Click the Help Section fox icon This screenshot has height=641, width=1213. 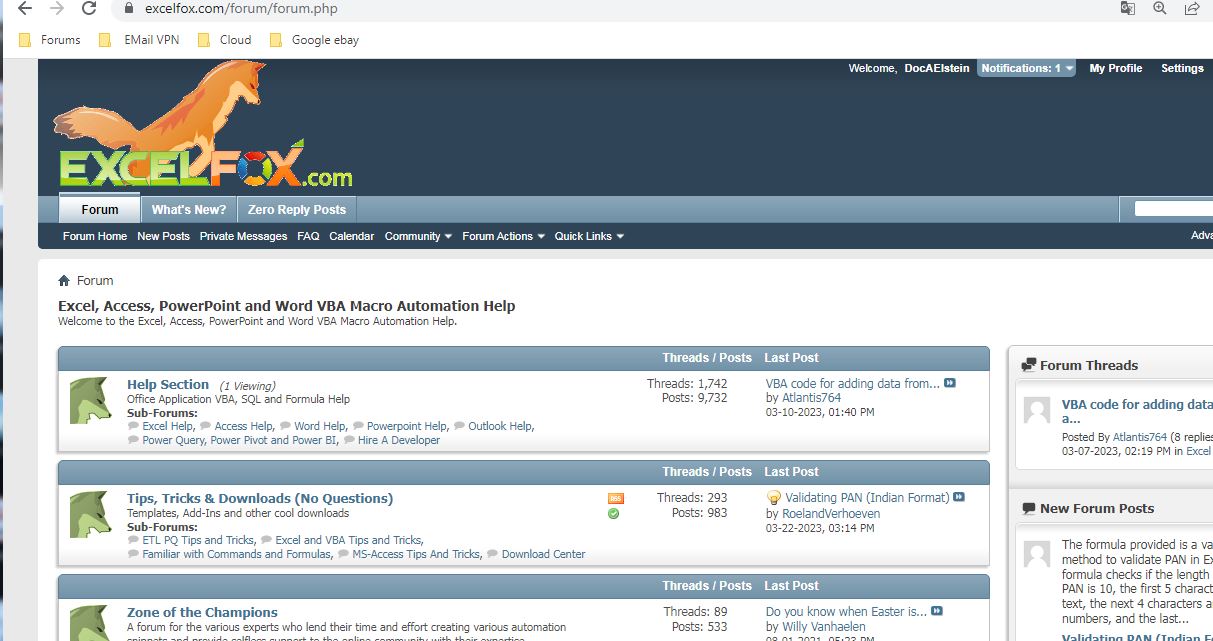90,400
